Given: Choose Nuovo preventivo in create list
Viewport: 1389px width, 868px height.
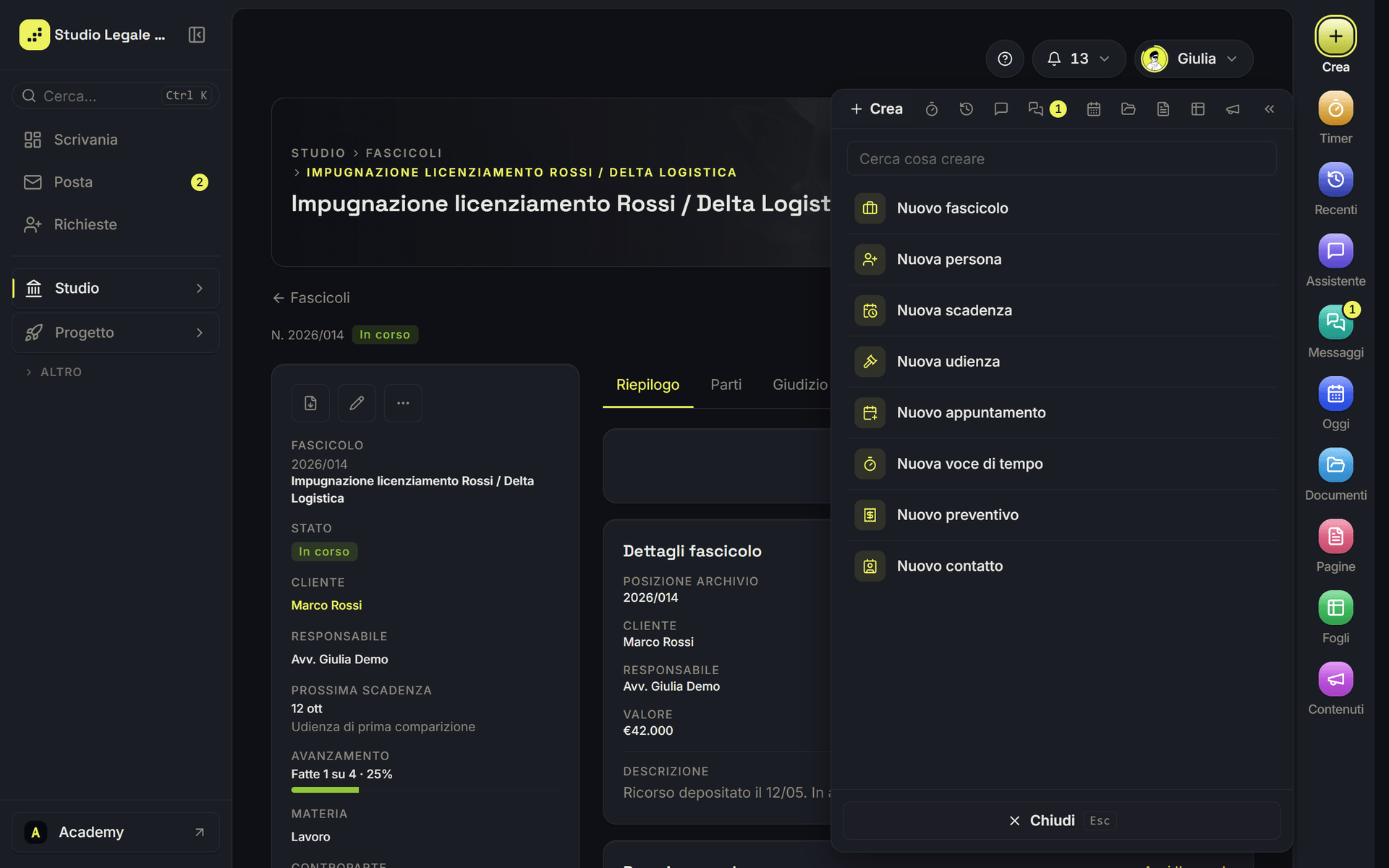Looking at the screenshot, I should [x=1062, y=515].
